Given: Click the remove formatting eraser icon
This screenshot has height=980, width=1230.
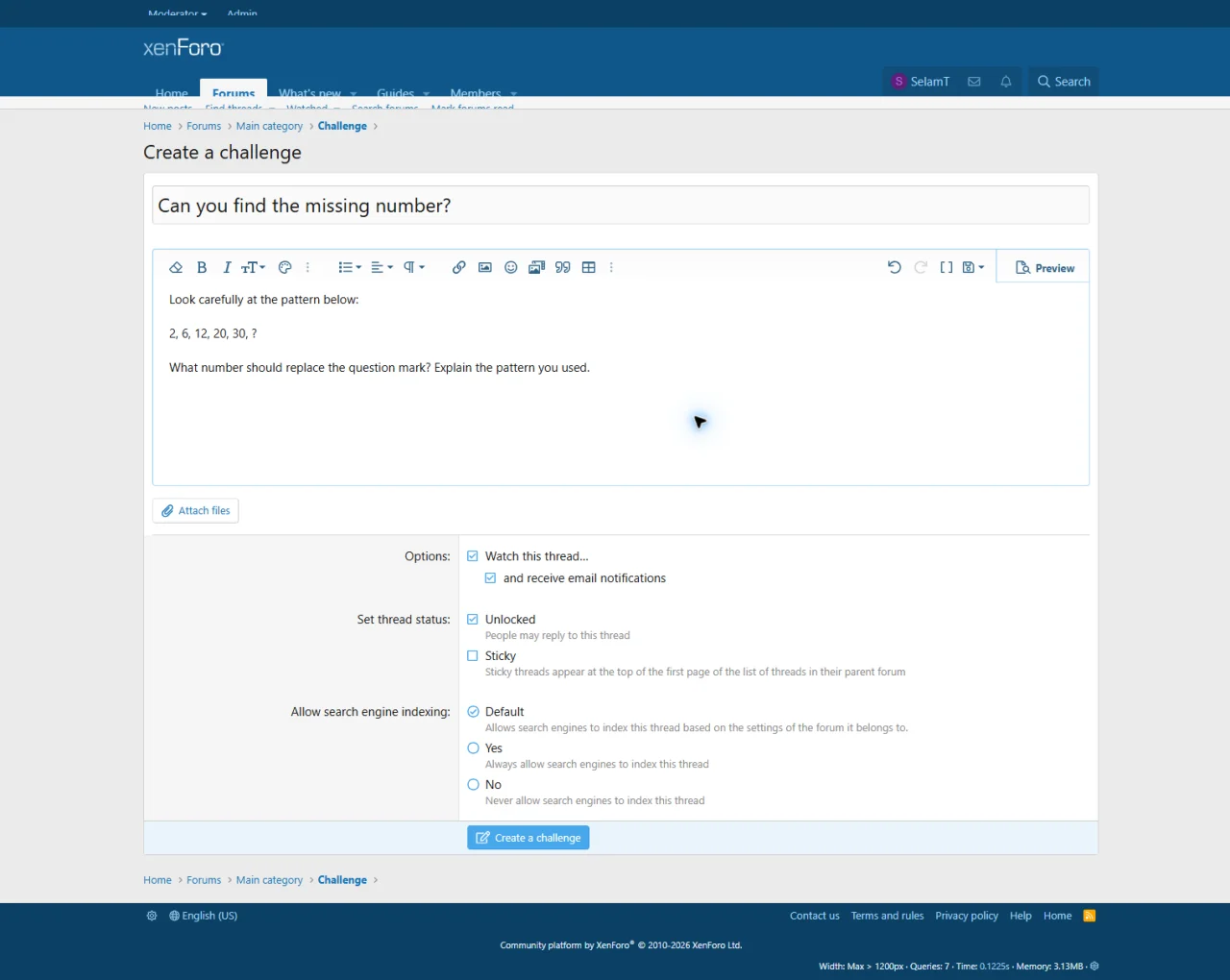Looking at the screenshot, I should pyautogui.click(x=176, y=268).
